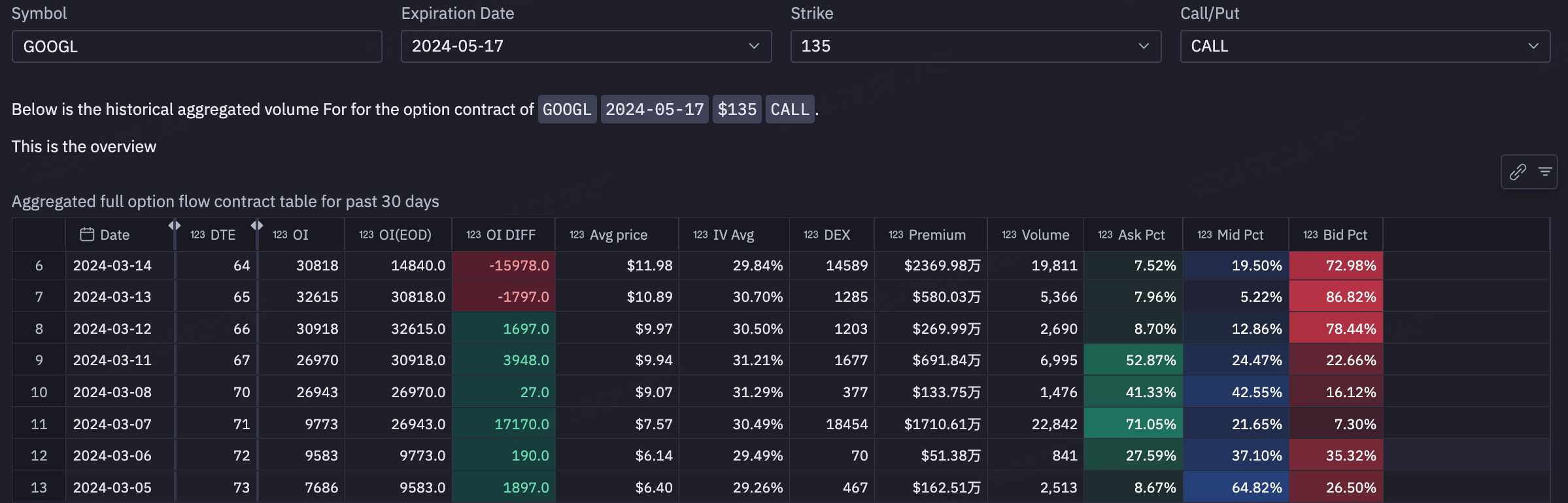Screen dimensions: 1568x503
Task: Open the Expiration Date dropdown 2024-05-17
Action: pyautogui.click(x=586, y=46)
